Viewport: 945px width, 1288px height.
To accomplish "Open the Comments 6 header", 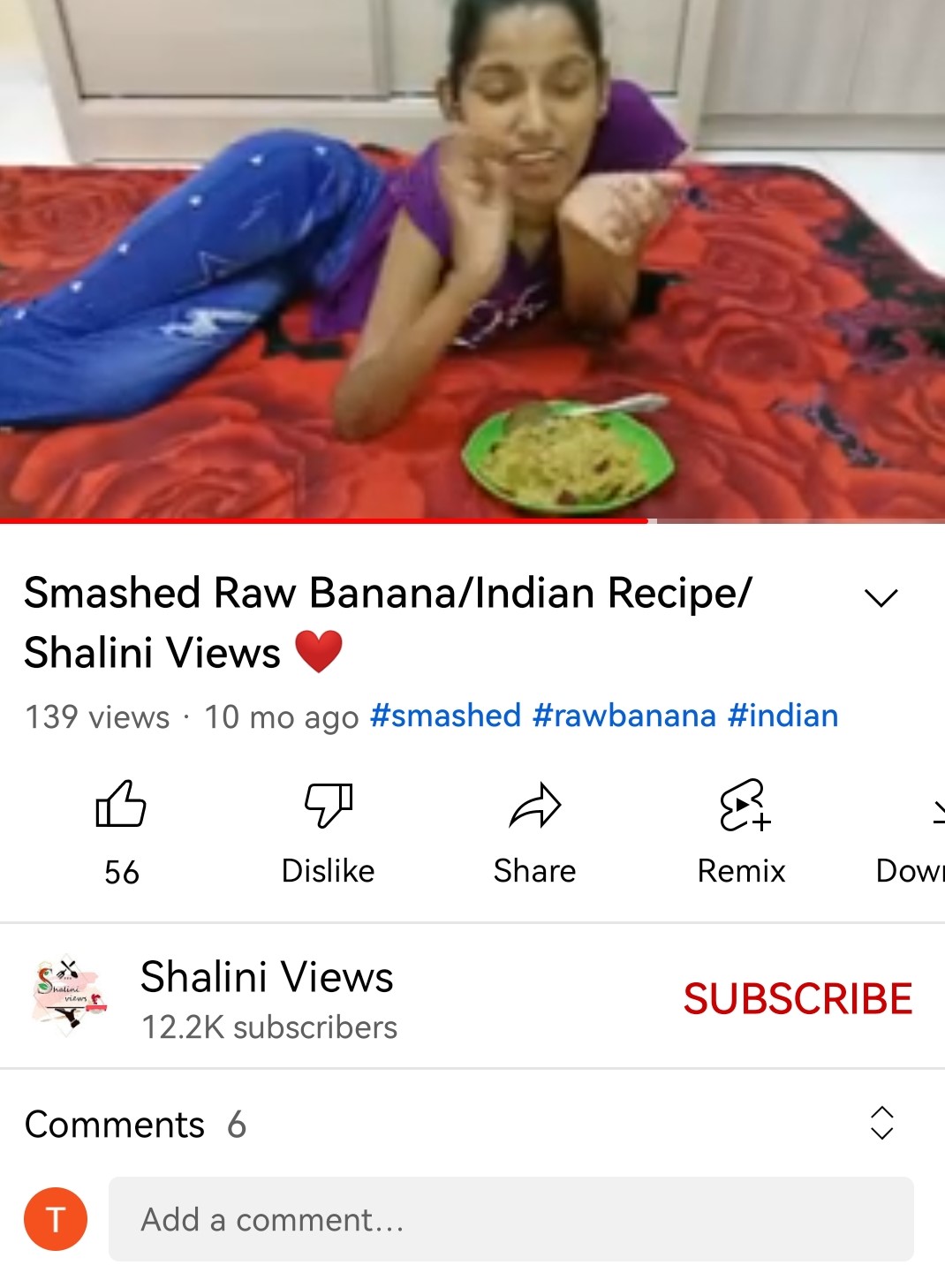I will pyautogui.click(x=135, y=1125).
